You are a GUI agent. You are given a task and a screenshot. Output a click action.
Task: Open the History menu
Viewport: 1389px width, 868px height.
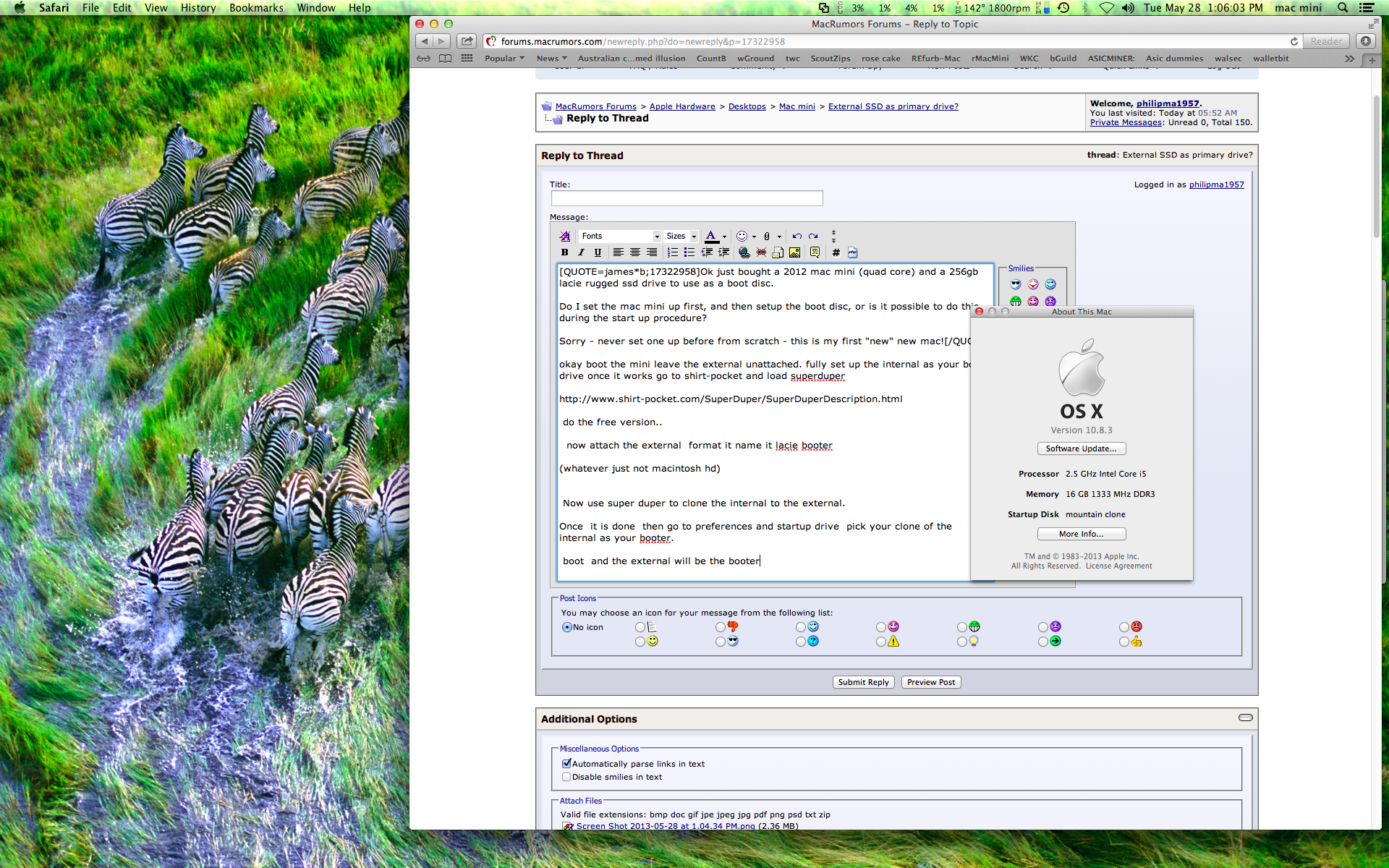pyautogui.click(x=198, y=8)
